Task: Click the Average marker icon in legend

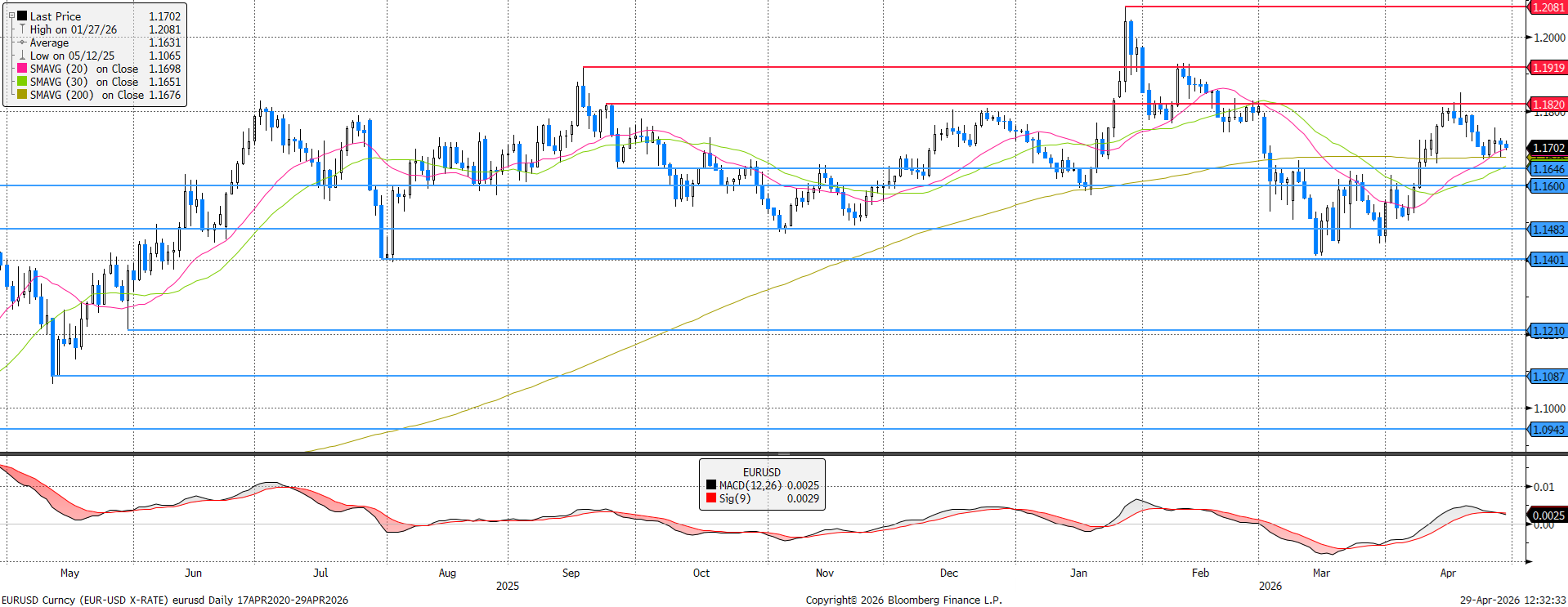Action: pos(22,42)
